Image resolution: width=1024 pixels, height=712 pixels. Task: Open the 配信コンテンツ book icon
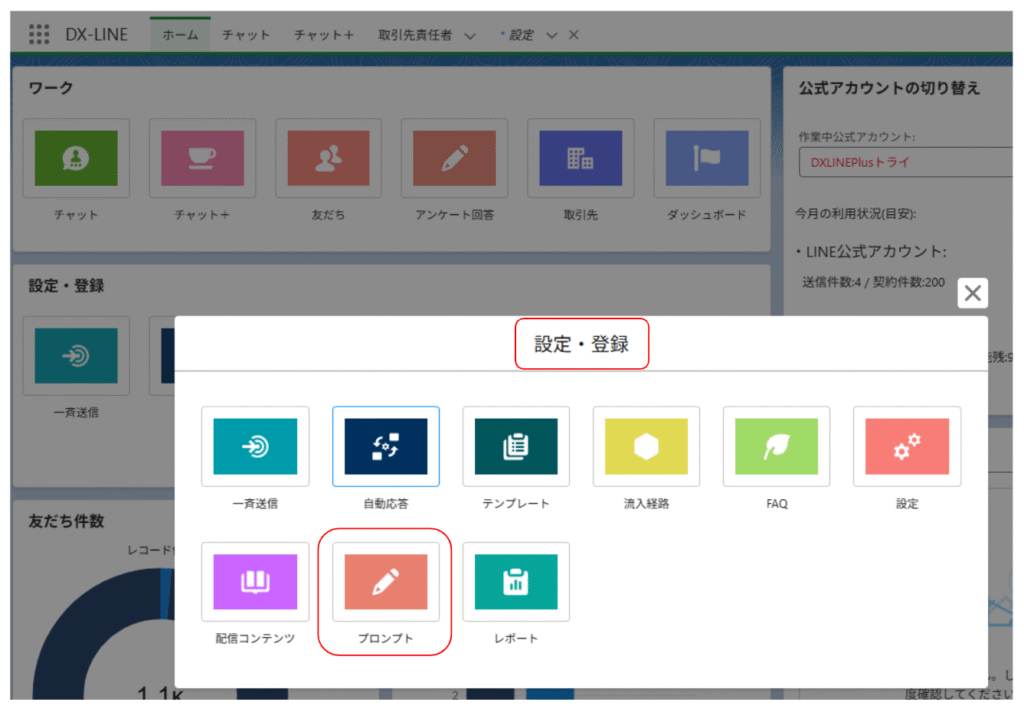tap(255, 582)
